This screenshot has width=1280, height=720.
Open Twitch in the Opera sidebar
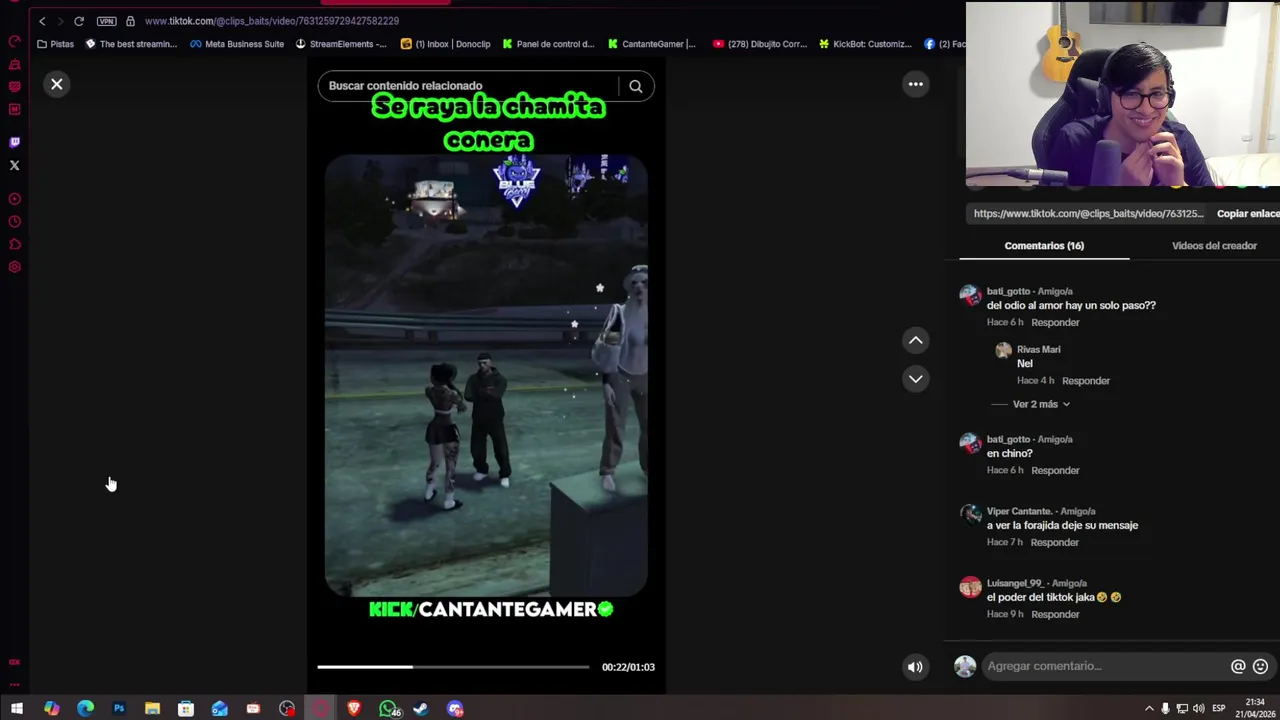pos(14,142)
